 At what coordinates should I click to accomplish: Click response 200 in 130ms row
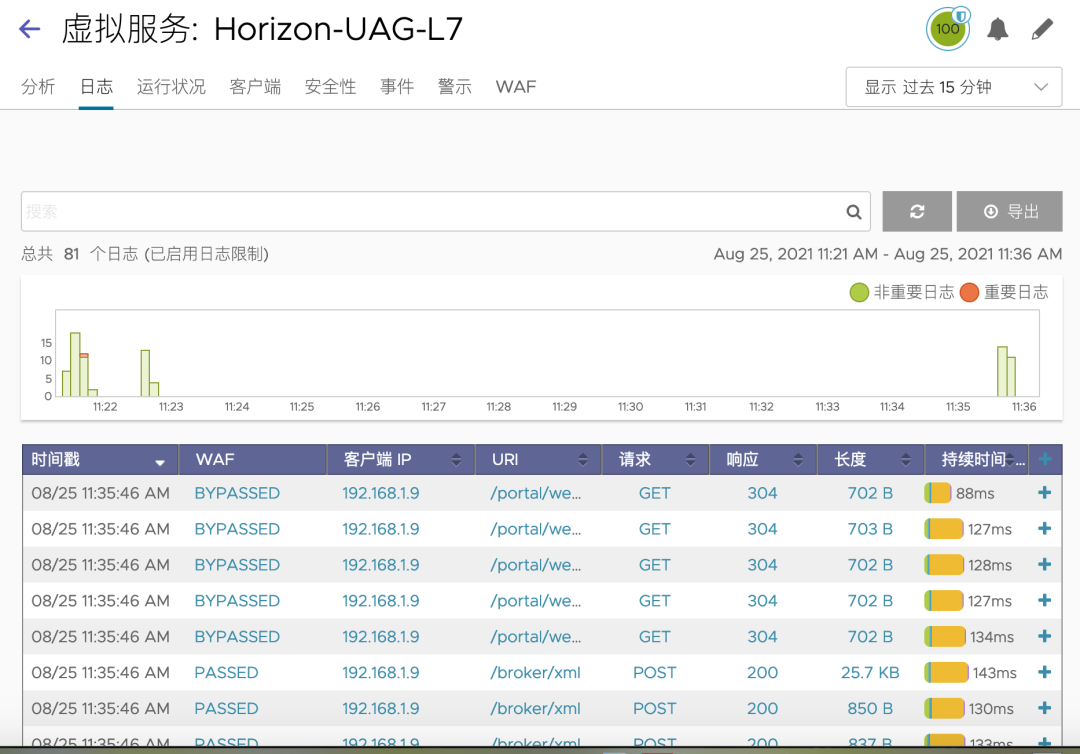[762, 708]
